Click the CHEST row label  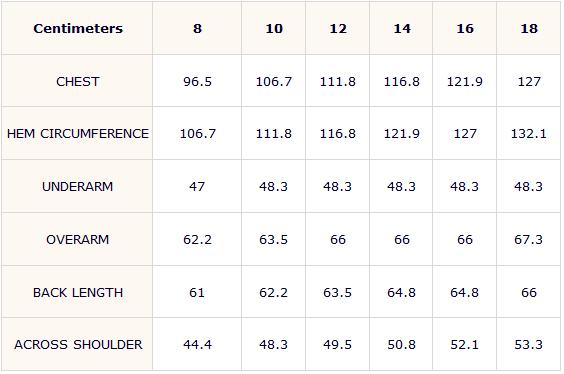click(78, 81)
